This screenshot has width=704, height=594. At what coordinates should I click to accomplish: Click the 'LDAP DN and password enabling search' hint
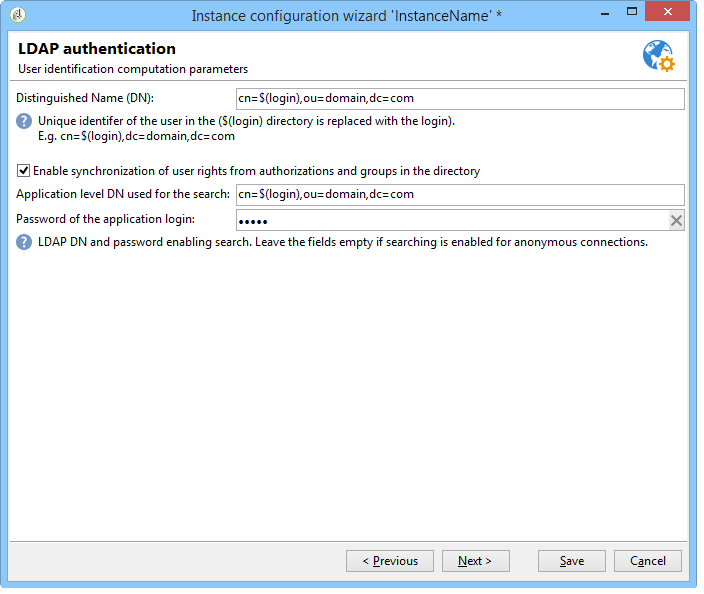point(343,242)
